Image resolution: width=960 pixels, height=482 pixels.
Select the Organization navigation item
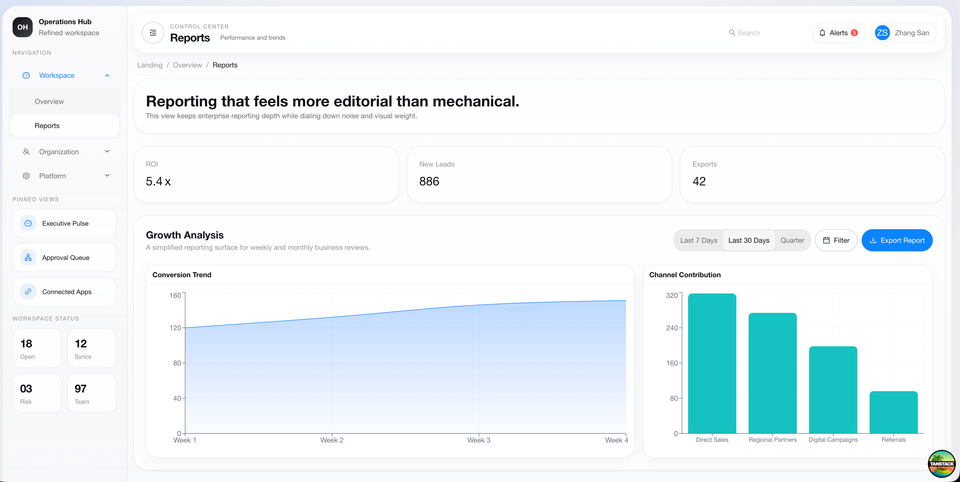pos(64,151)
